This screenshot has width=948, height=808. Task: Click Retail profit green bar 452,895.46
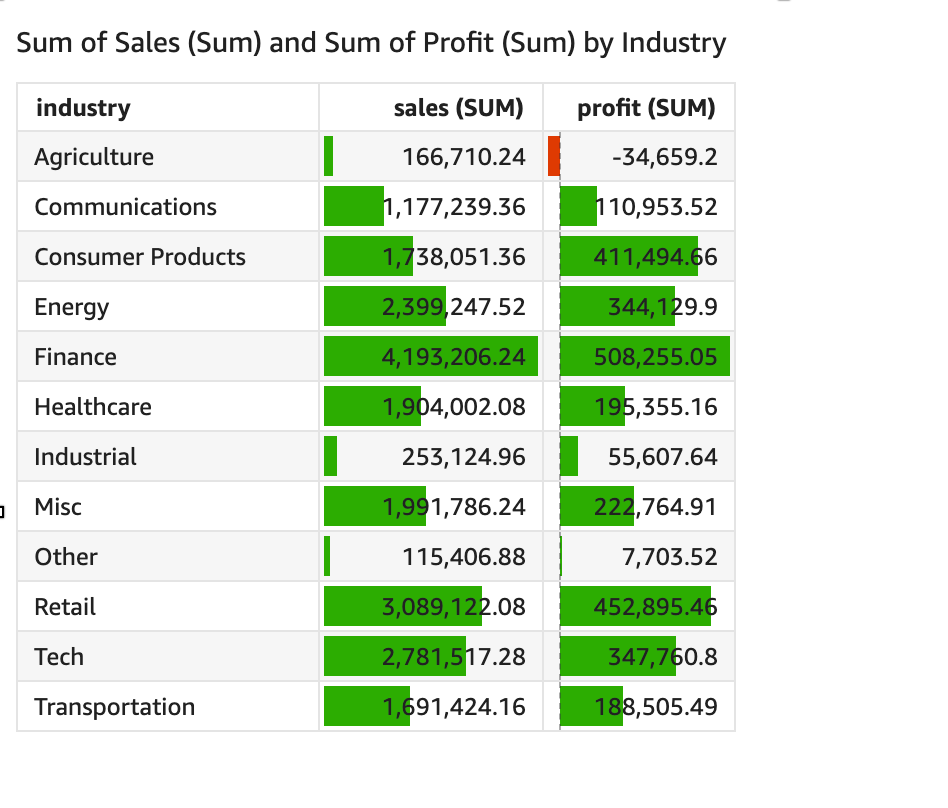635,607
